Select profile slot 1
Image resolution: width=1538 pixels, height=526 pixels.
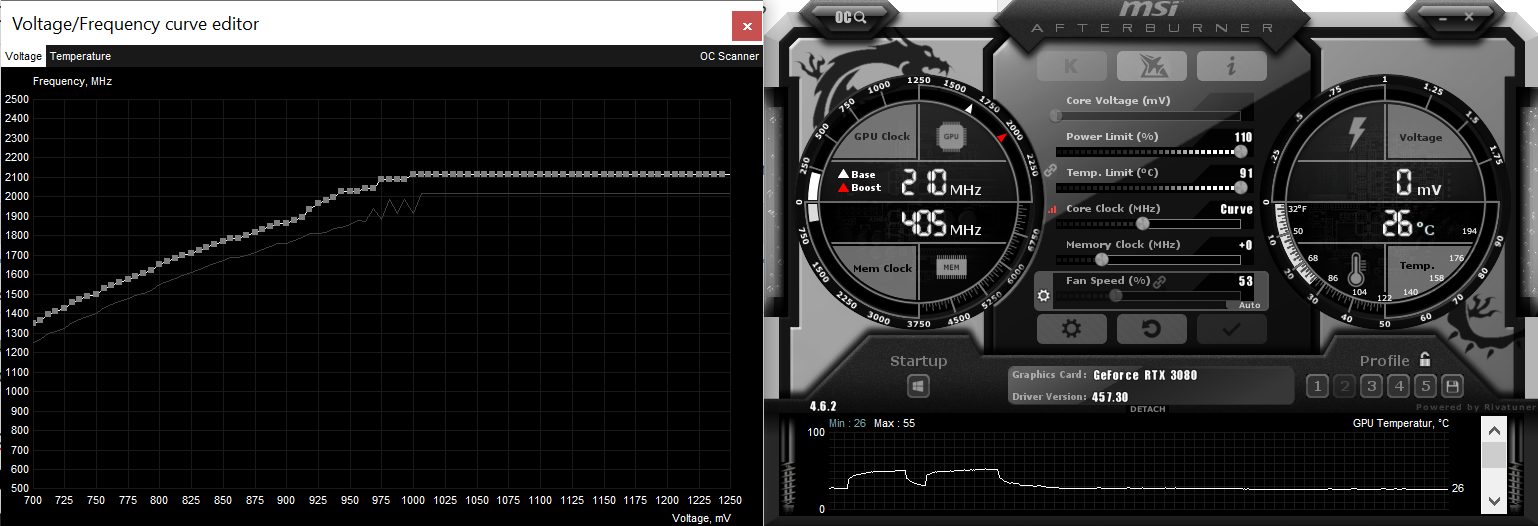[x=1317, y=386]
